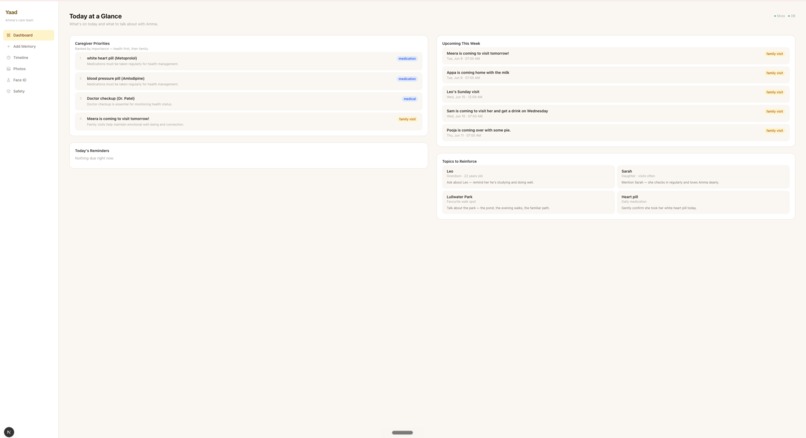Viewport: 806px width, 438px height.
Task: Open the Sarah topic card
Action: pyautogui.click(x=703, y=177)
